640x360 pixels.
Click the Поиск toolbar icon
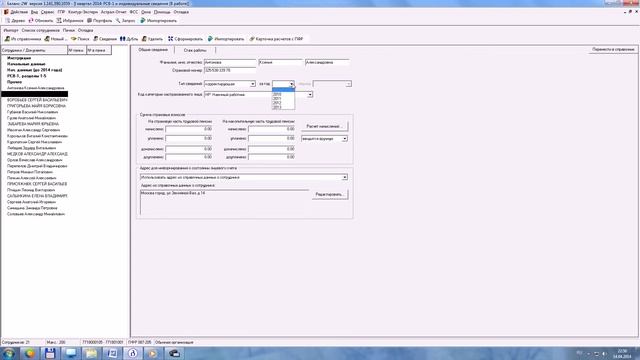tap(73, 39)
